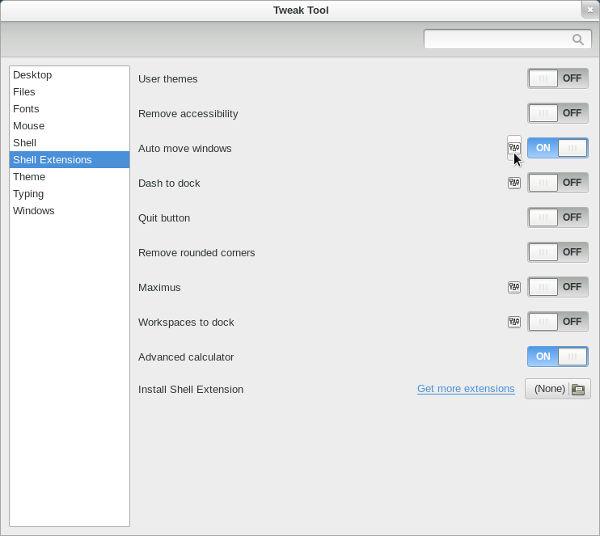Open the (None) extension file chooser
Image resolution: width=600 pixels, height=536 pixels.
[558, 389]
